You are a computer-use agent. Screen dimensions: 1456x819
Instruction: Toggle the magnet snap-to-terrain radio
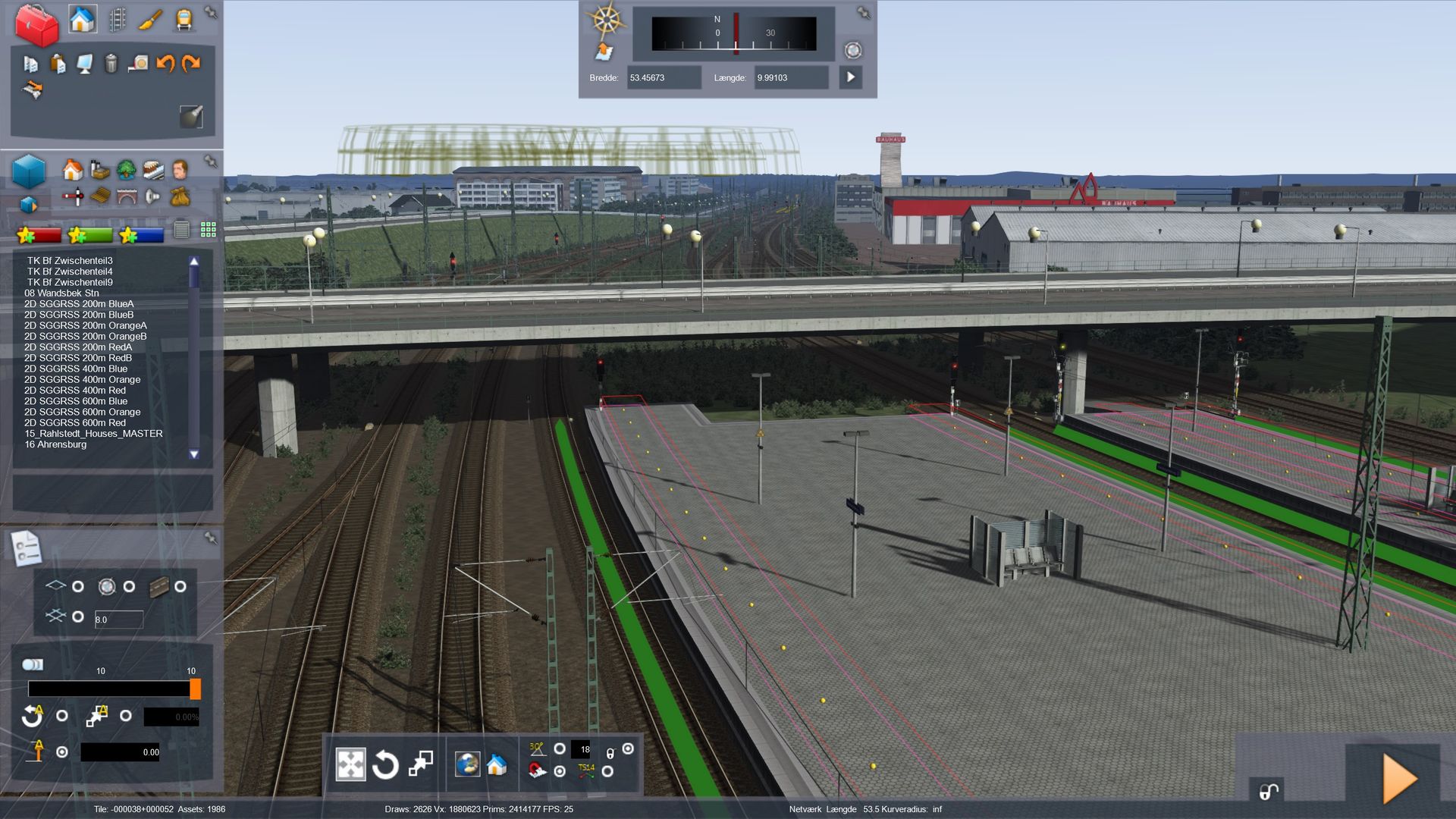pyautogui.click(x=560, y=771)
